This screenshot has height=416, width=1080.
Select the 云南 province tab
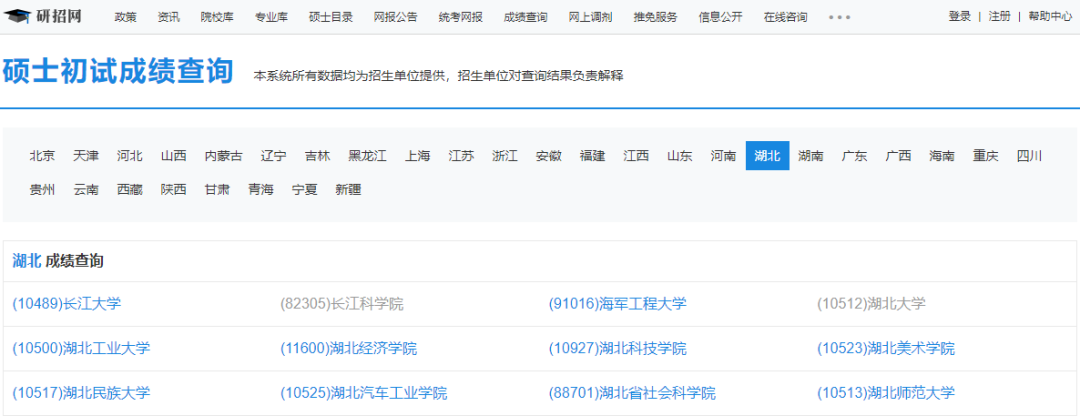tap(86, 189)
